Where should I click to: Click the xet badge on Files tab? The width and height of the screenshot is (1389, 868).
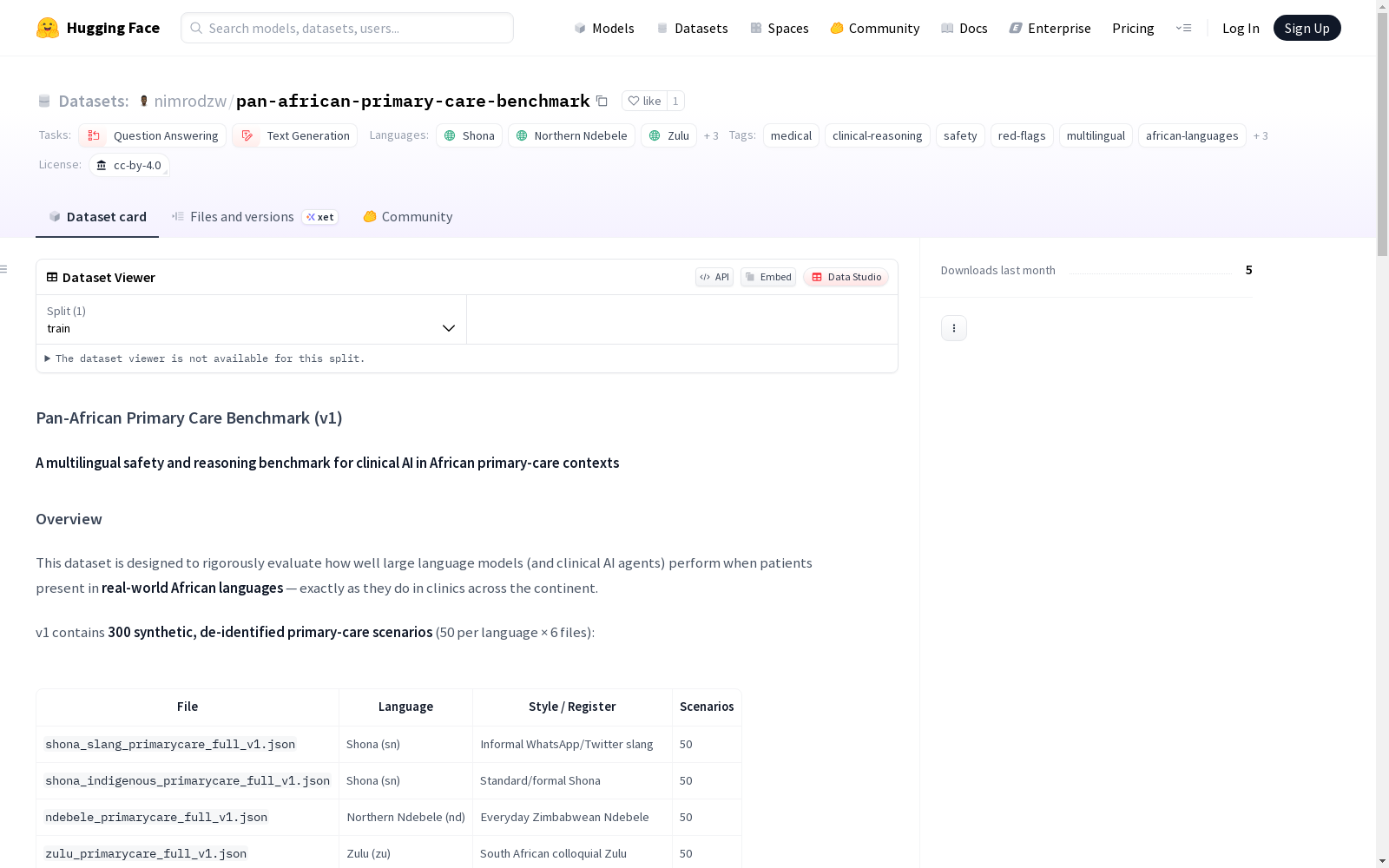pyautogui.click(x=320, y=217)
